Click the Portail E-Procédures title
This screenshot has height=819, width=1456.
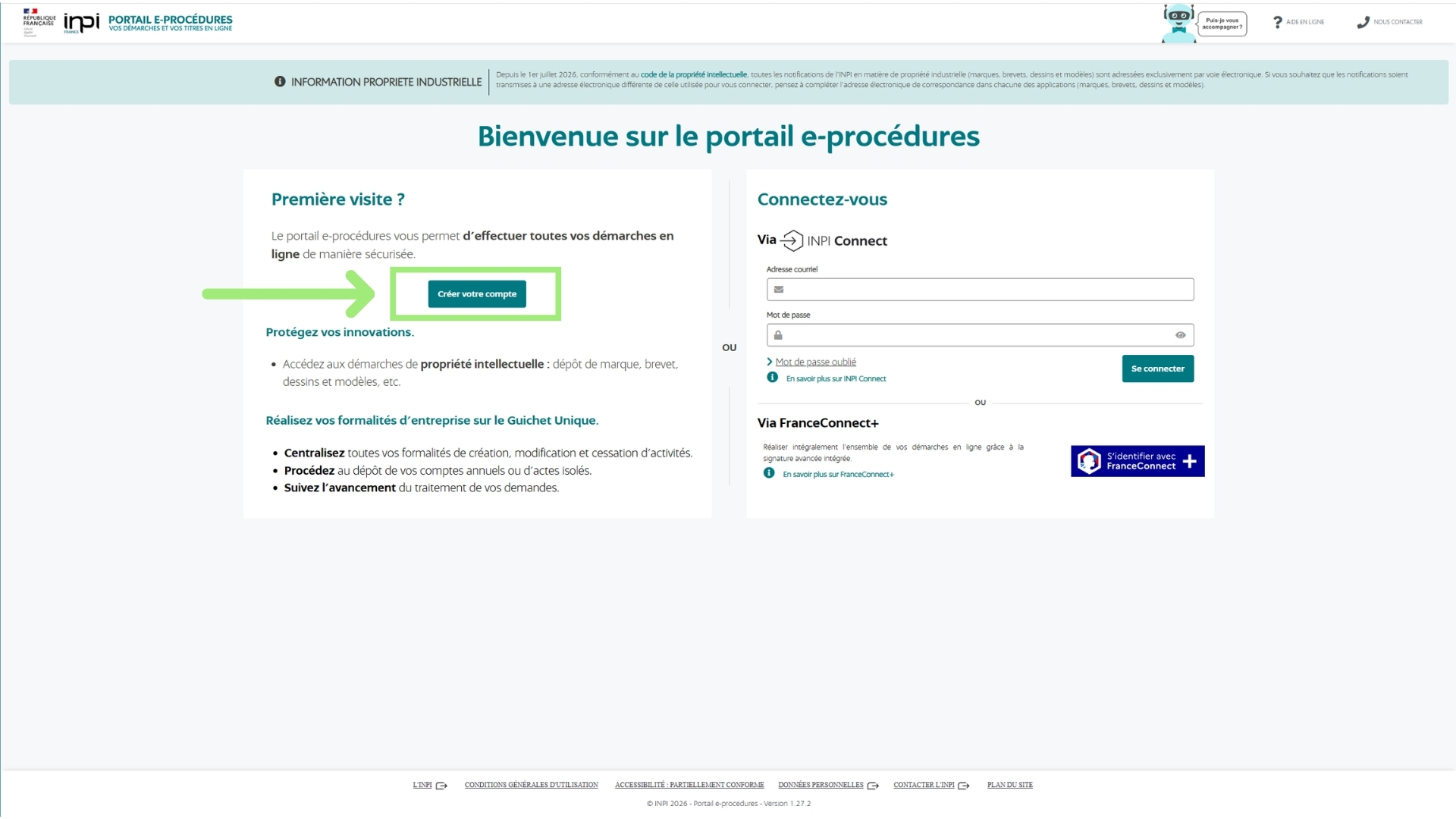[x=171, y=20]
